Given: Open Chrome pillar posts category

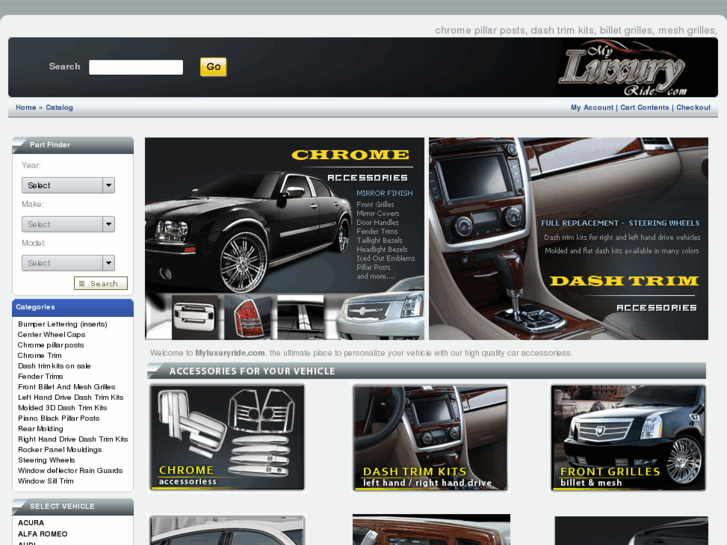Looking at the screenshot, I should pyautogui.click(x=51, y=345).
